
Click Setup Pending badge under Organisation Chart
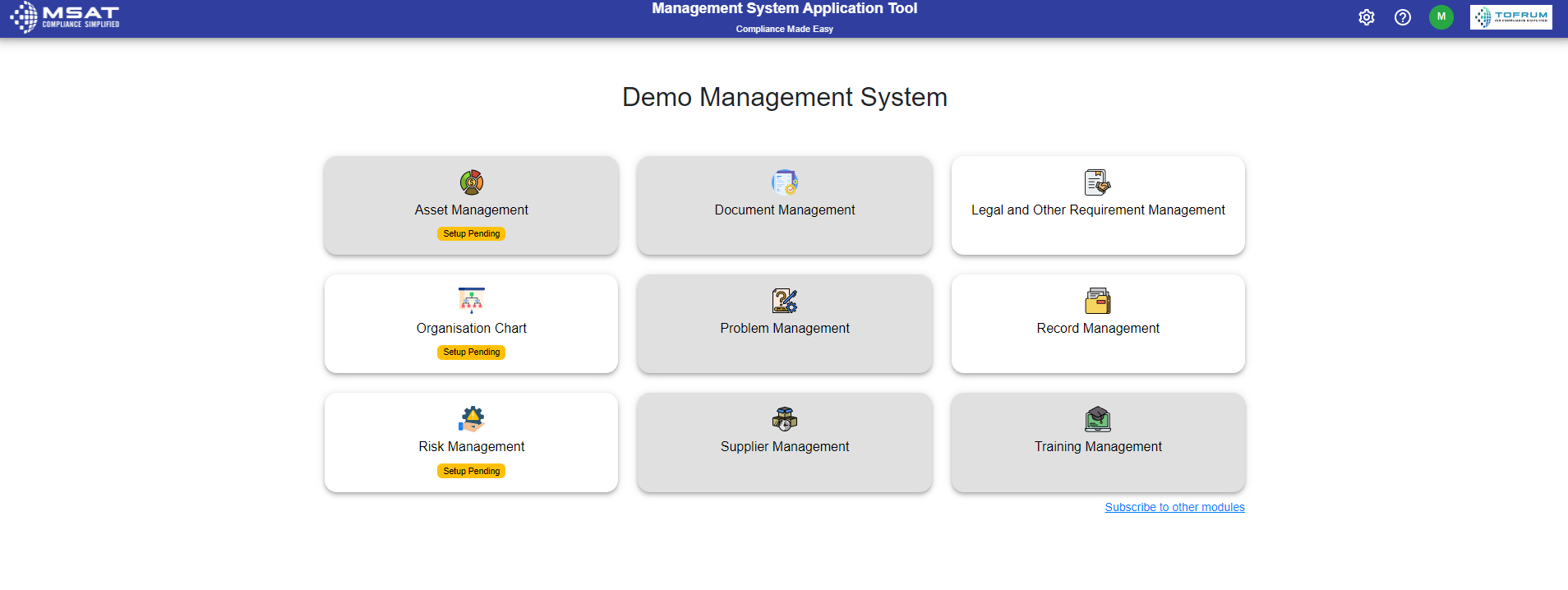tap(471, 353)
